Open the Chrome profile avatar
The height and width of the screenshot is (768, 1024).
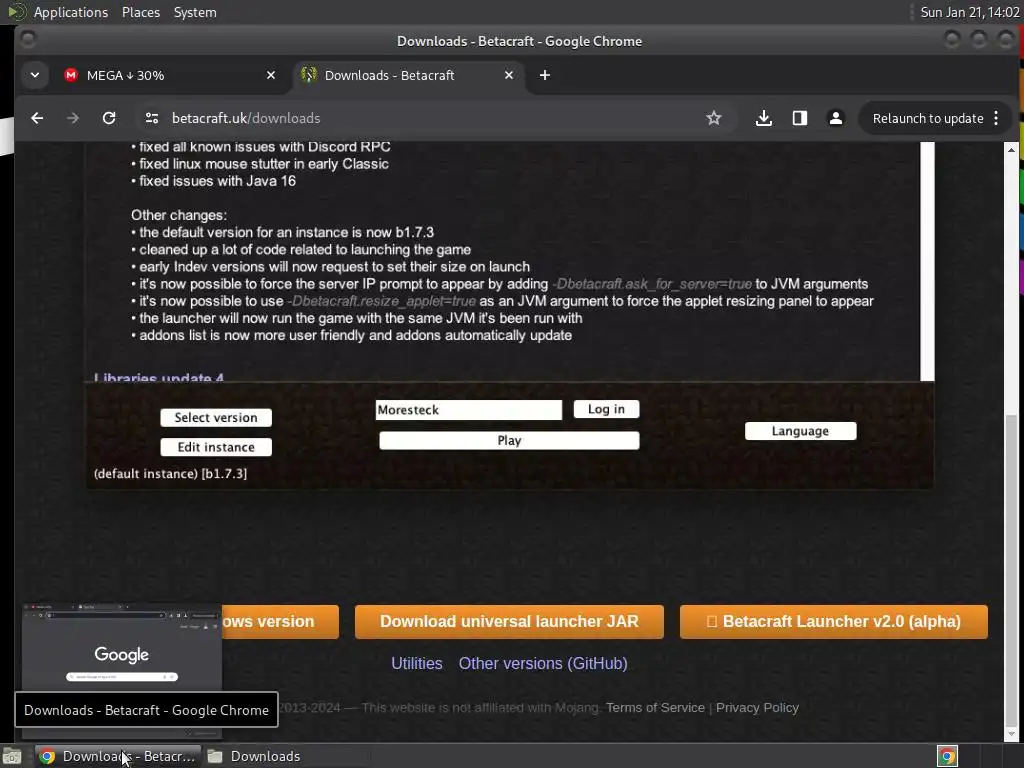click(x=835, y=118)
